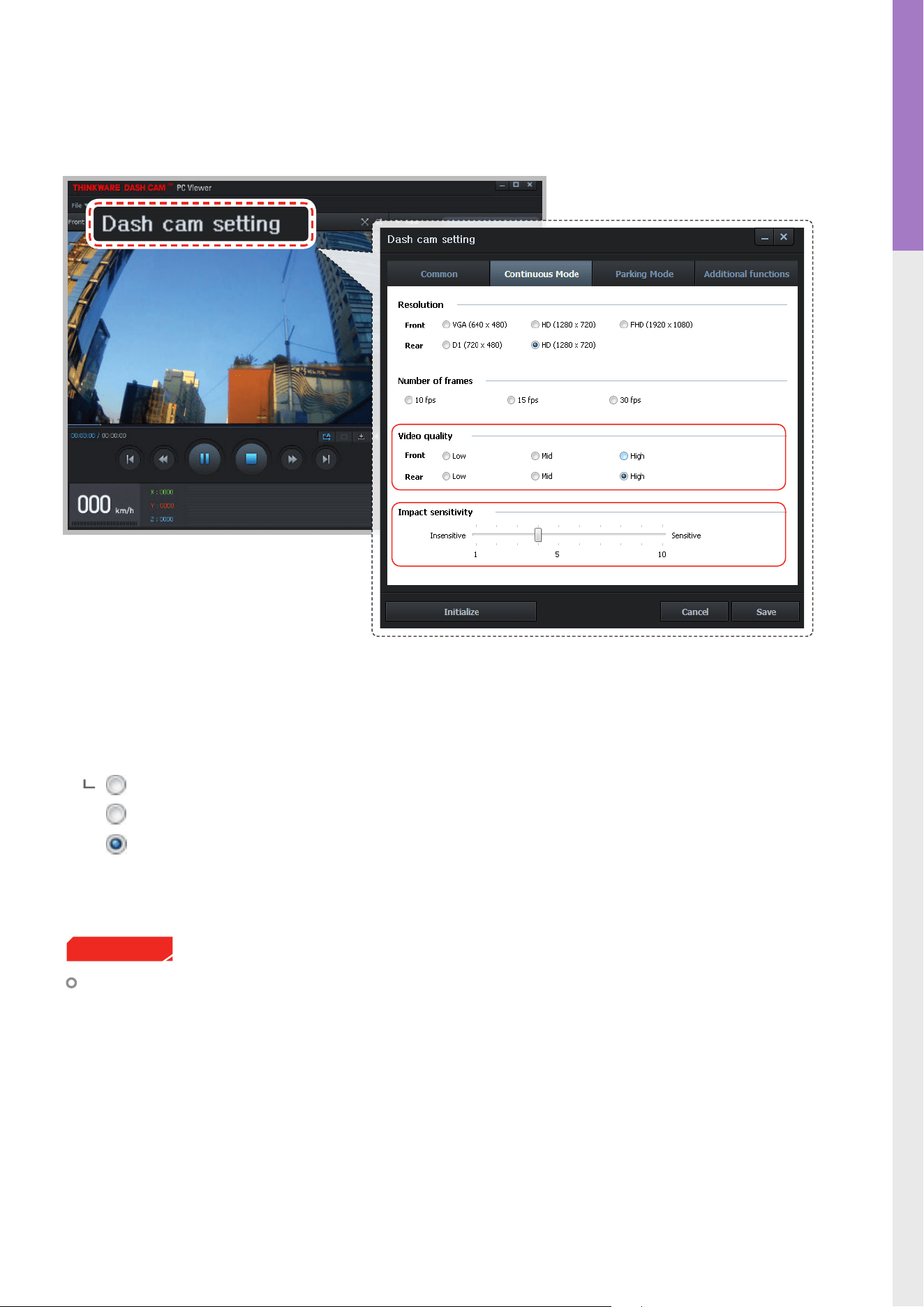Image resolution: width=924 pixels, height=1307 pixels.
Task: Save the dash cam settings
Action: click(x=766, y=612)
